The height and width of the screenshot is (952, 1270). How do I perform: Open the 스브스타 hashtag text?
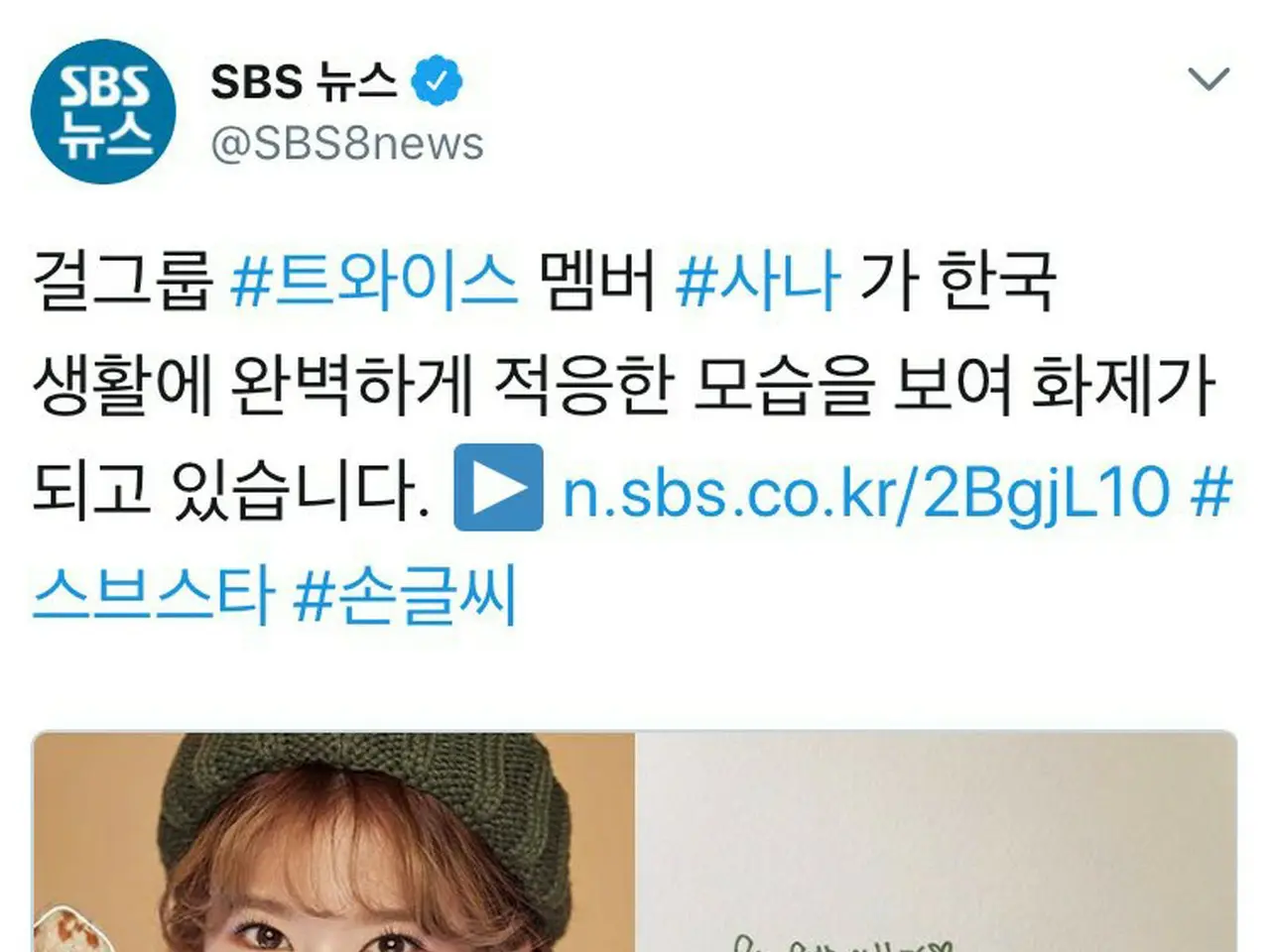coord(154,596)
